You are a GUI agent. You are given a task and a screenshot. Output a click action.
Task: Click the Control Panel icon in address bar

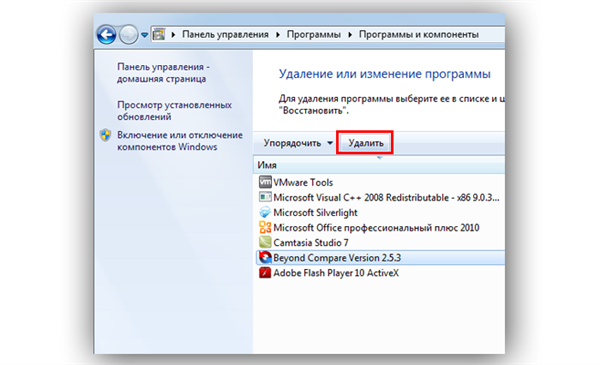159,35
